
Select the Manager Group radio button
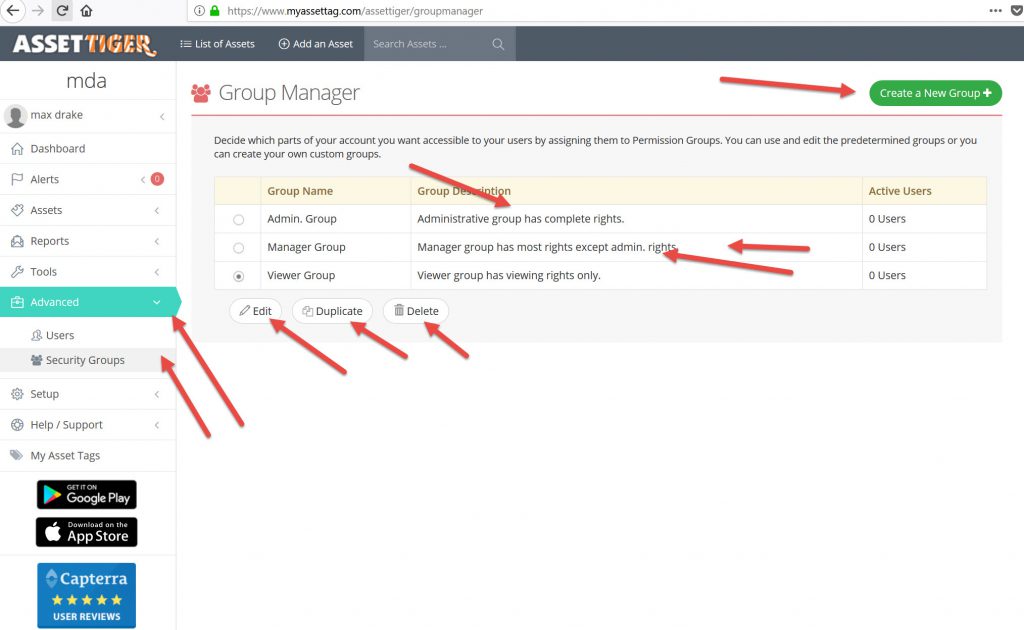pos(238,247)
